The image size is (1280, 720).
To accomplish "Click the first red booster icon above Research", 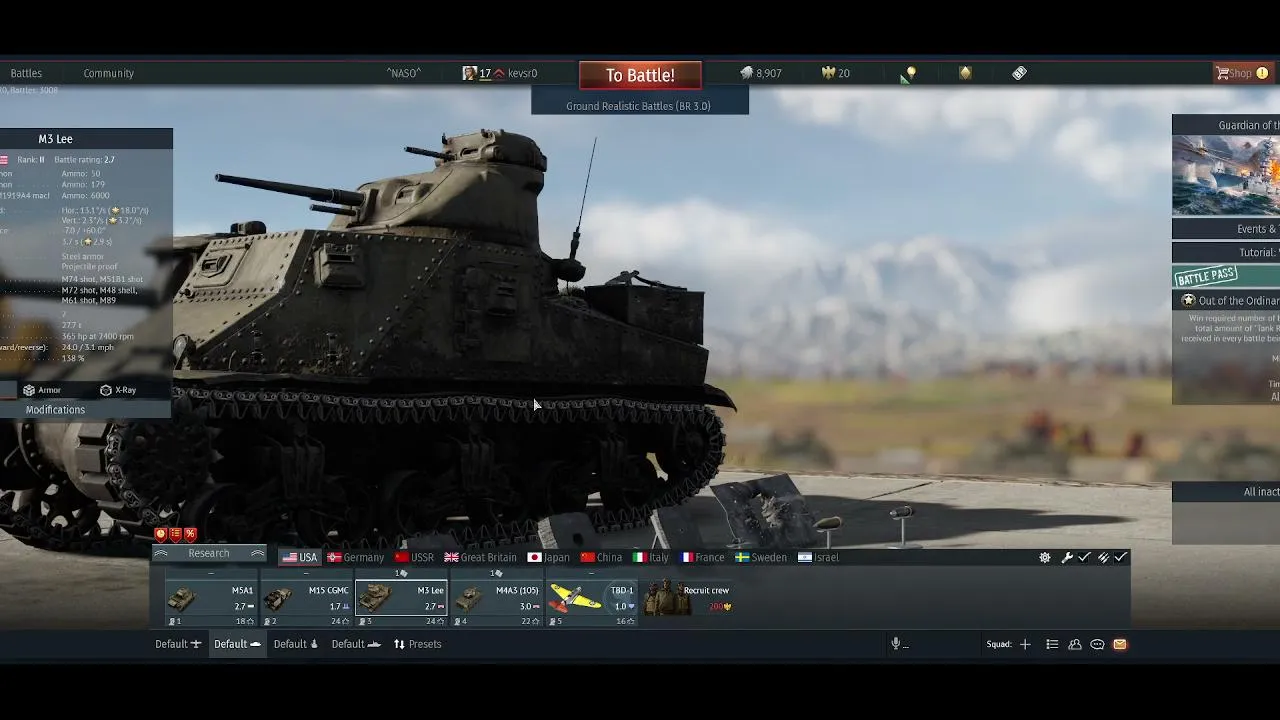I will [x=160, y=535].
